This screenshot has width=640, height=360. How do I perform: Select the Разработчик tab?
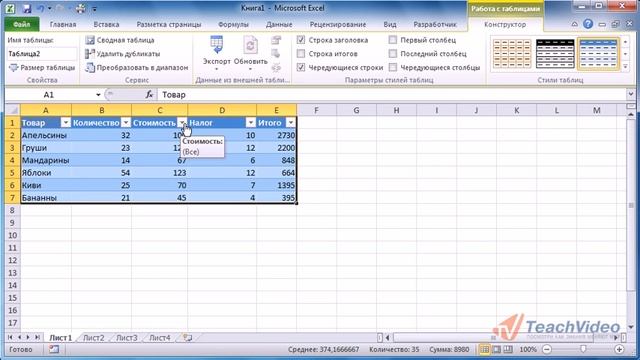coord(435,24)
